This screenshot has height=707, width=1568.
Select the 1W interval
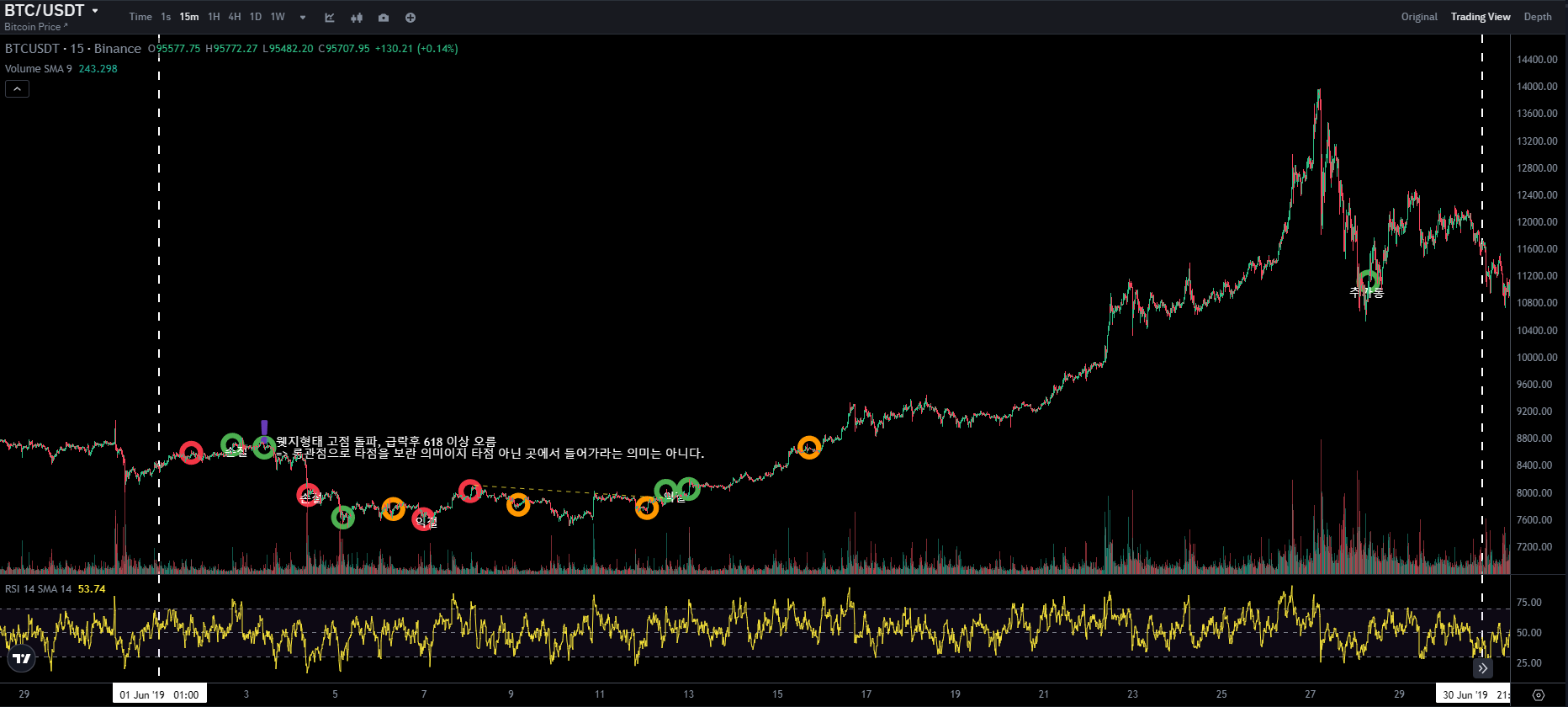(x=278, y=17)
